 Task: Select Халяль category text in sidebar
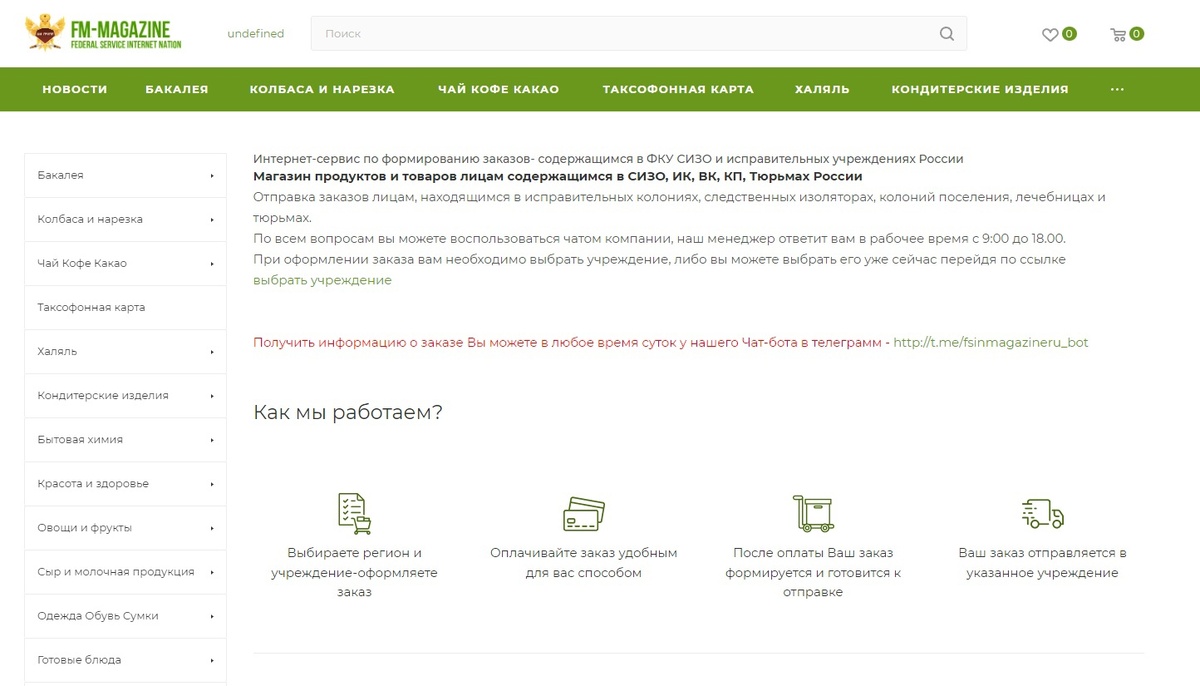pos(57,352)
